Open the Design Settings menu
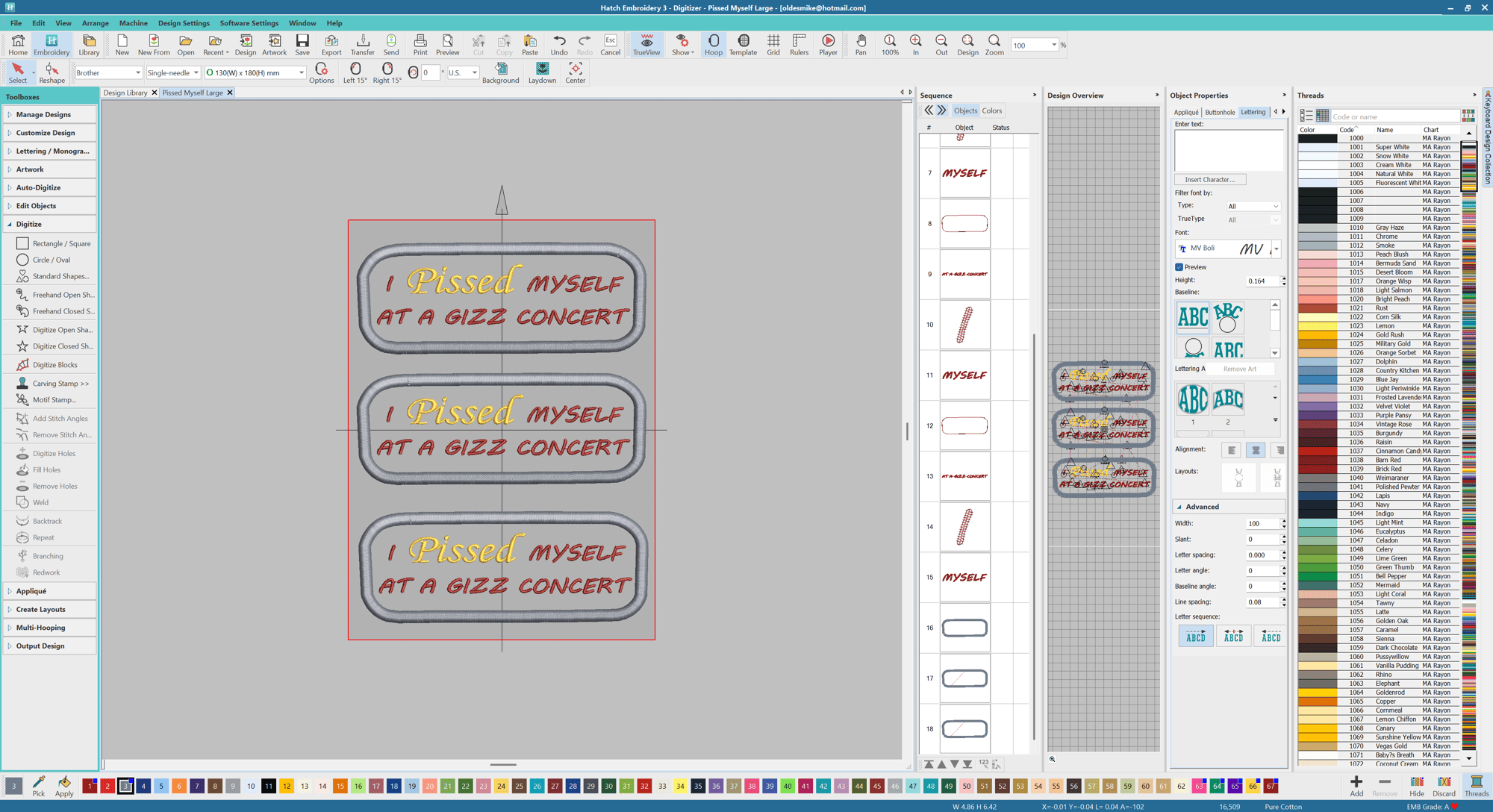This screenshot has height=812, width=1493. pyautogui.click(x=183, y=23)
